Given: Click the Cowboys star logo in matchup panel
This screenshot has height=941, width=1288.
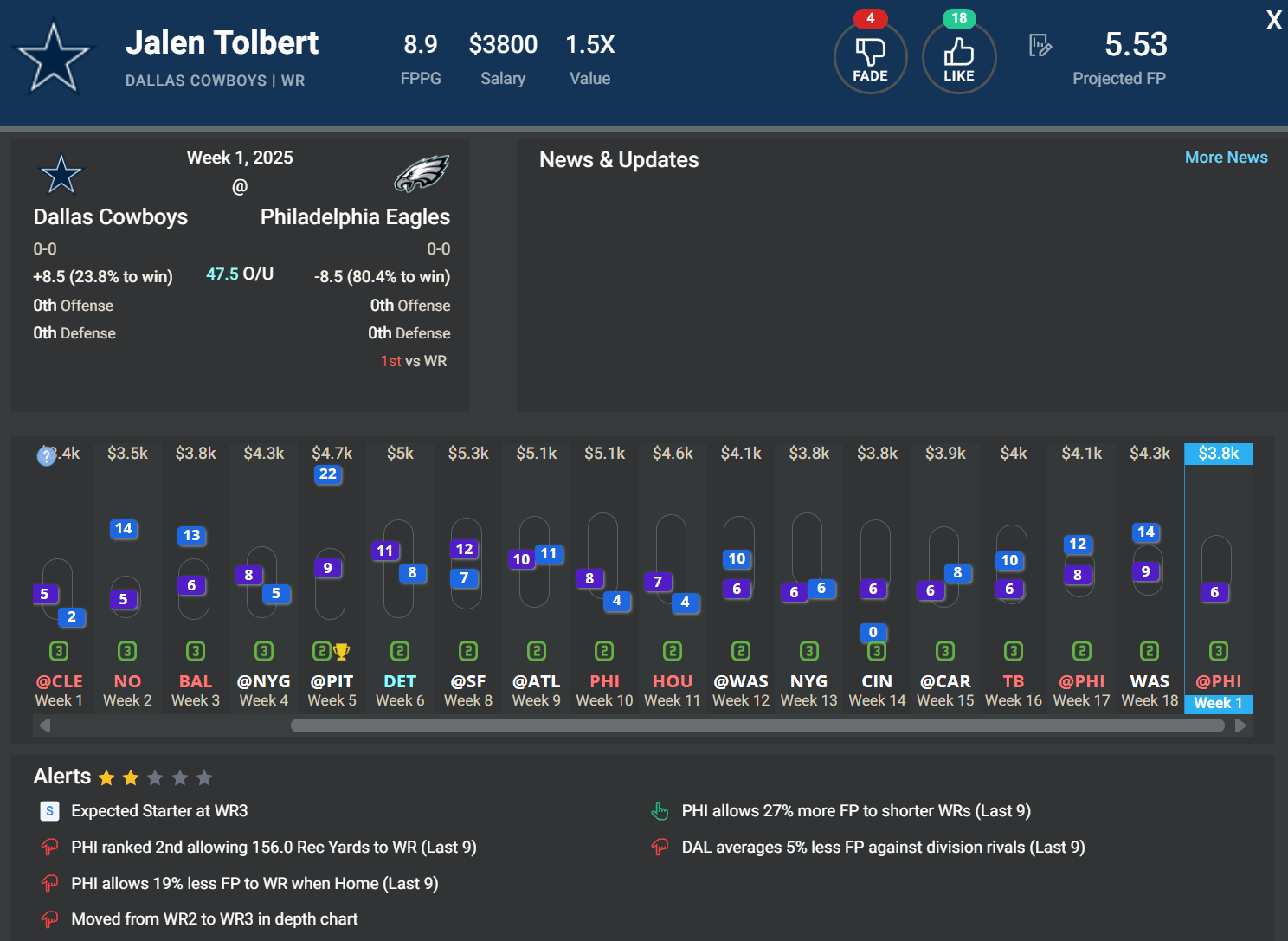Looking at the screenshot, I should (x=61, y=174).
